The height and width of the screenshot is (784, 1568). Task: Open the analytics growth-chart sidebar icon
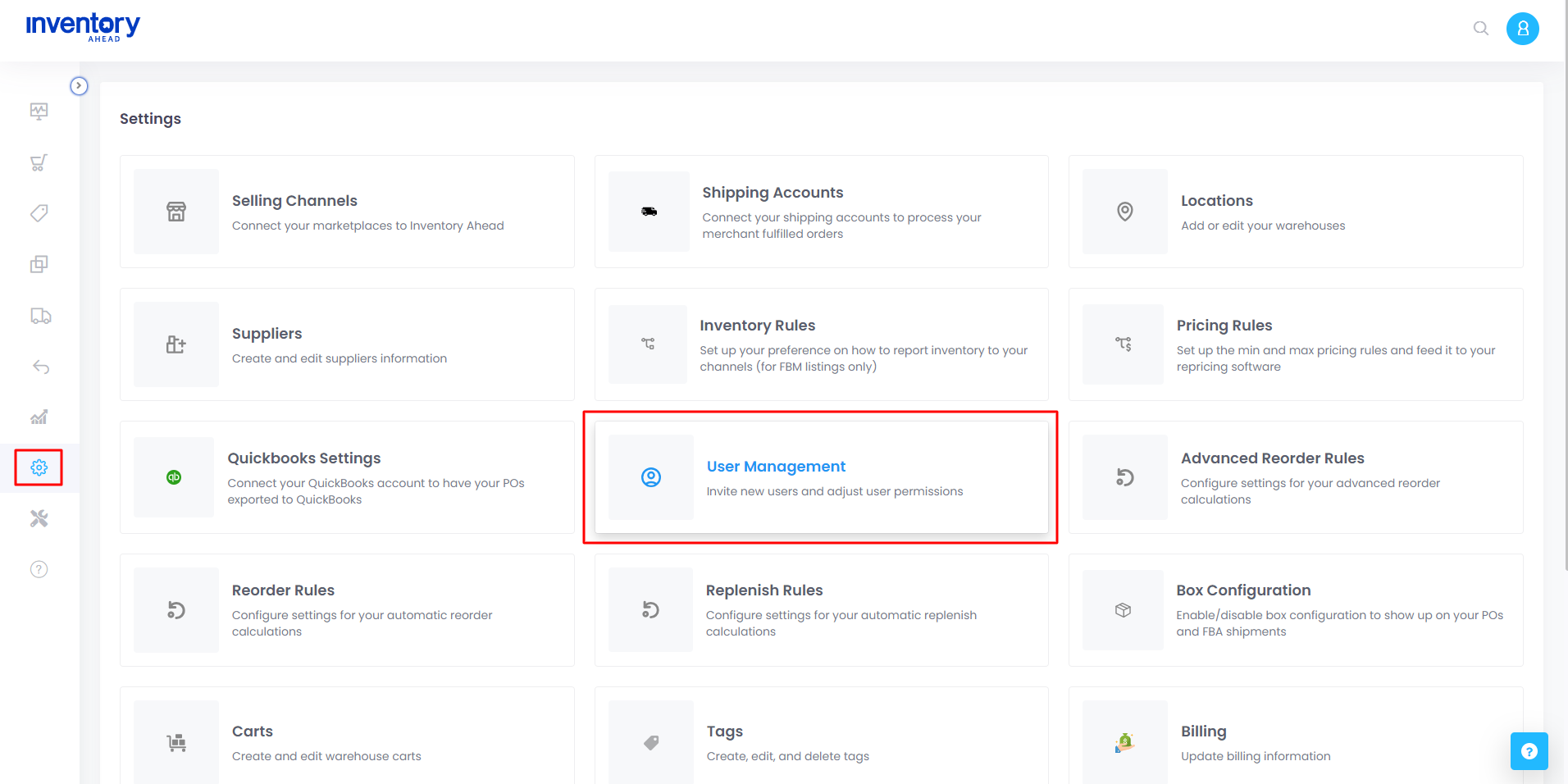click(39, 417)
